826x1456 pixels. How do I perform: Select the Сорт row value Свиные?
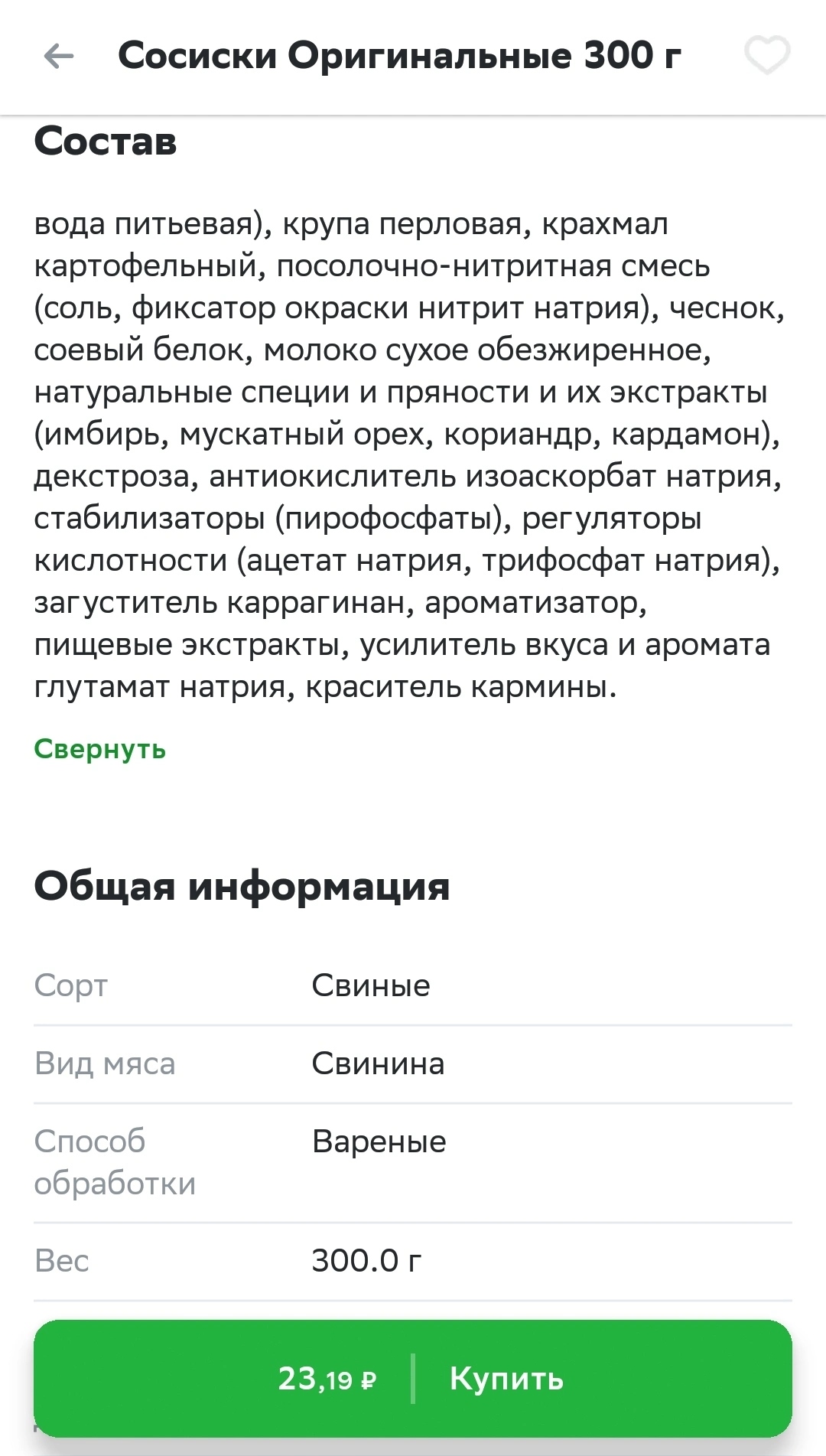click(x=371, y=985)
